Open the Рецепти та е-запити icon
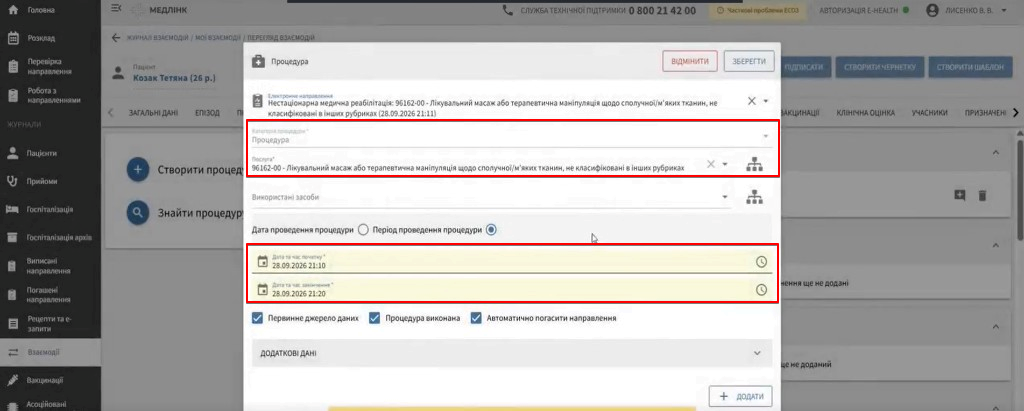1024x411 pixels. (x=12, y=323)
